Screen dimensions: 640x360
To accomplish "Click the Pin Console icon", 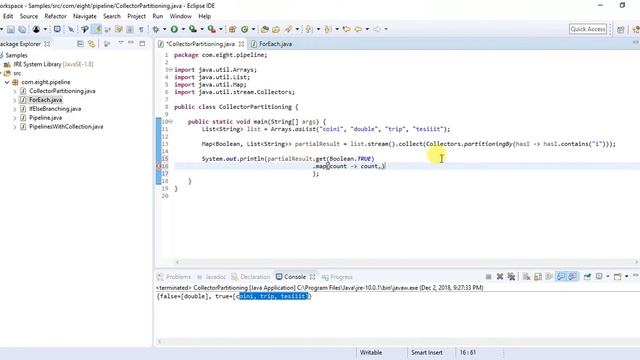I will (587, 277).
